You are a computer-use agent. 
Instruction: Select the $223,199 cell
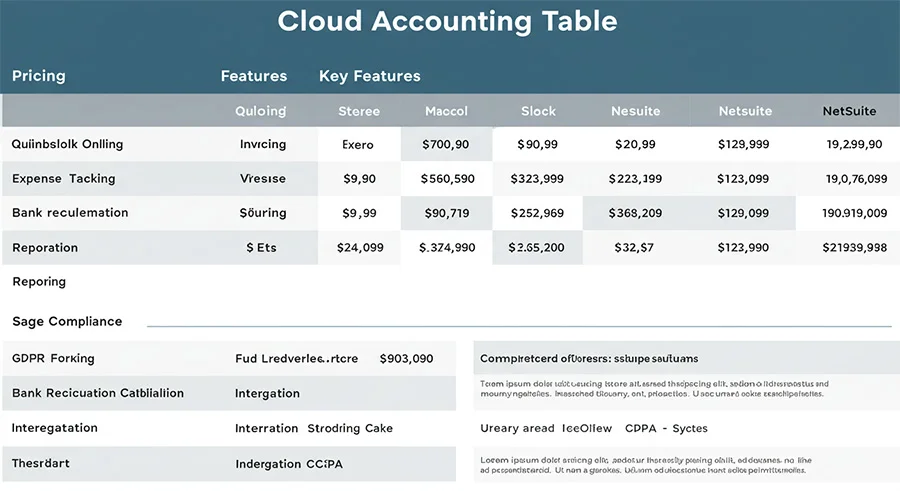[635, 179]
